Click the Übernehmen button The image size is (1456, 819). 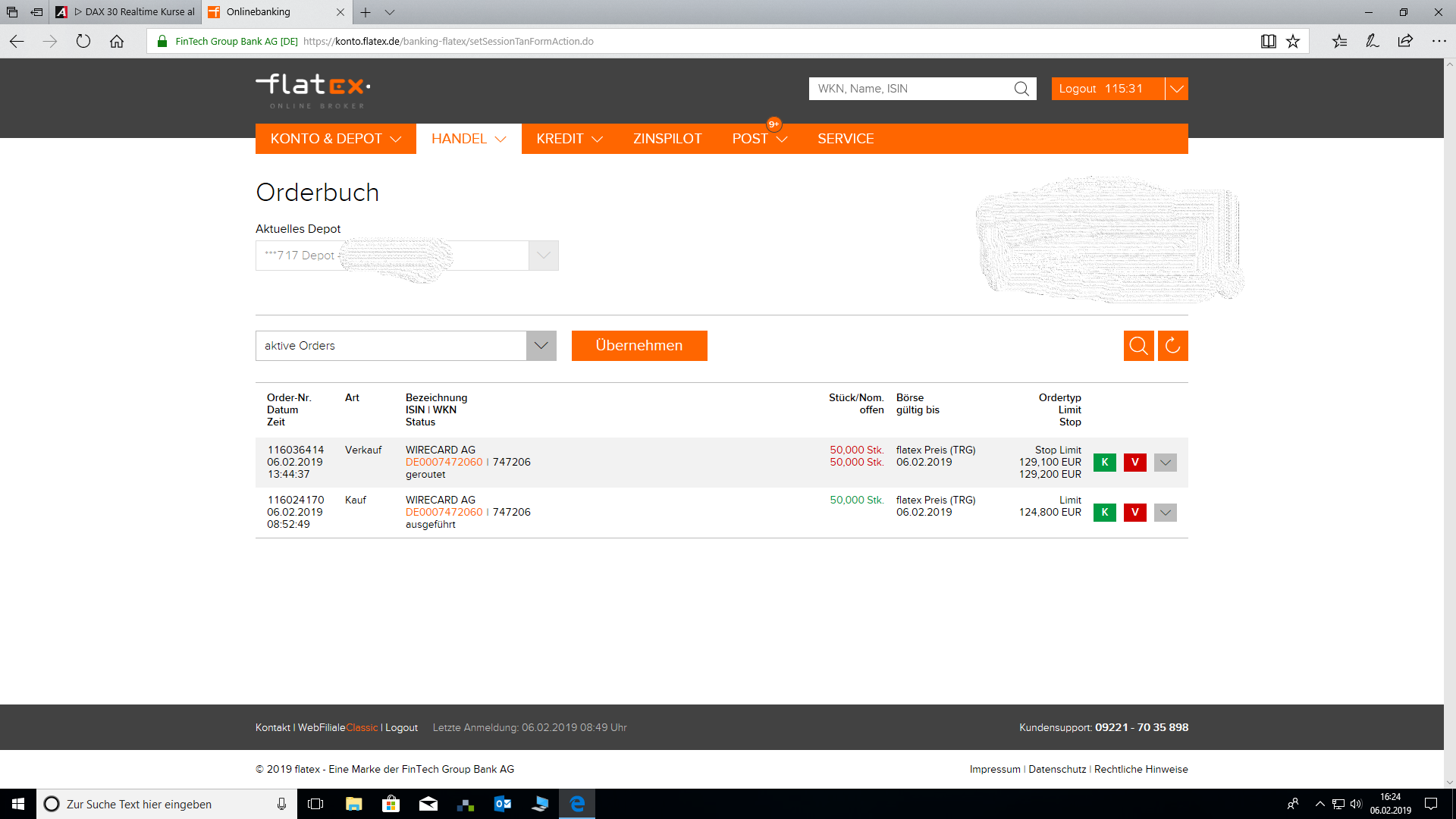[x=639, y=346]
